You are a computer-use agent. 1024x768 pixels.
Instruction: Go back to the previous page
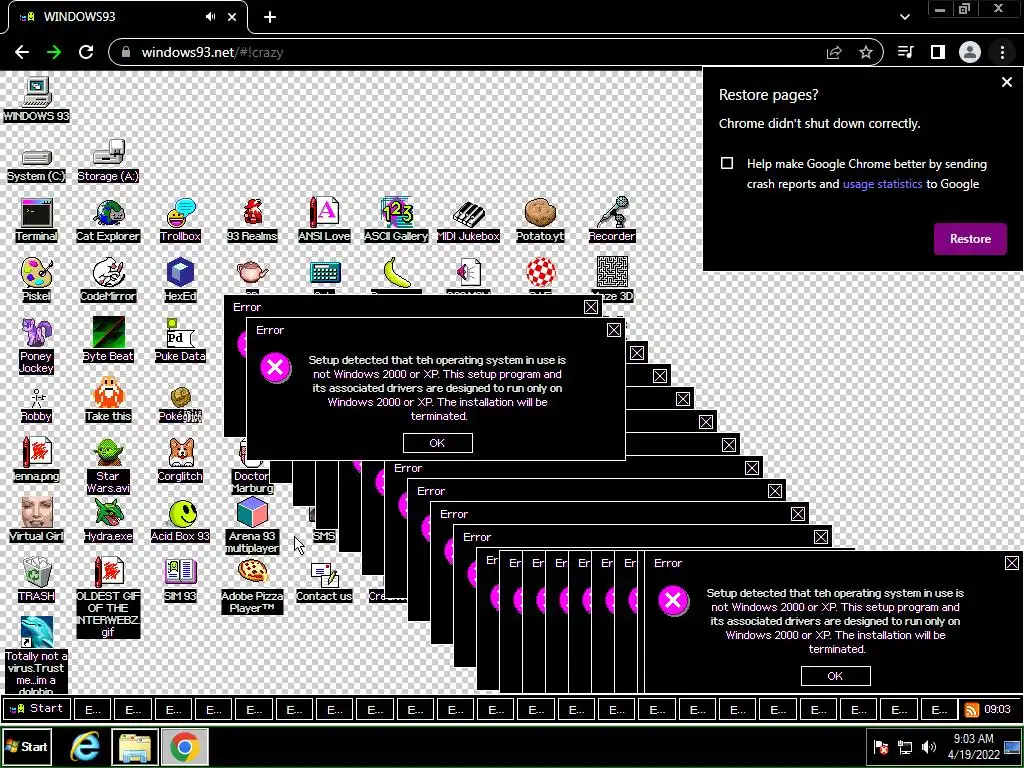point(22,52)
